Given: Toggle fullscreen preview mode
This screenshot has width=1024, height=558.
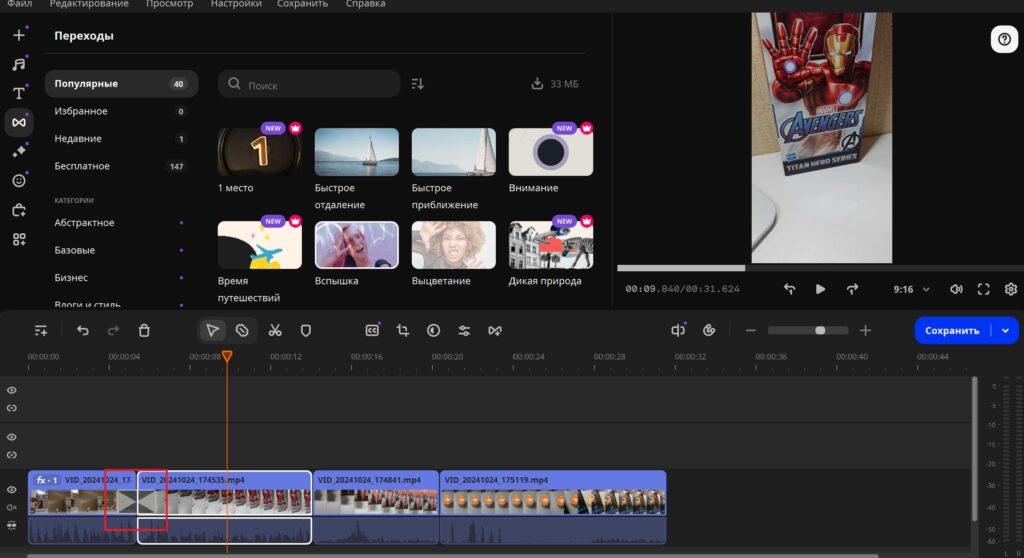Looking at the screenshot, I should pos(984,289).
